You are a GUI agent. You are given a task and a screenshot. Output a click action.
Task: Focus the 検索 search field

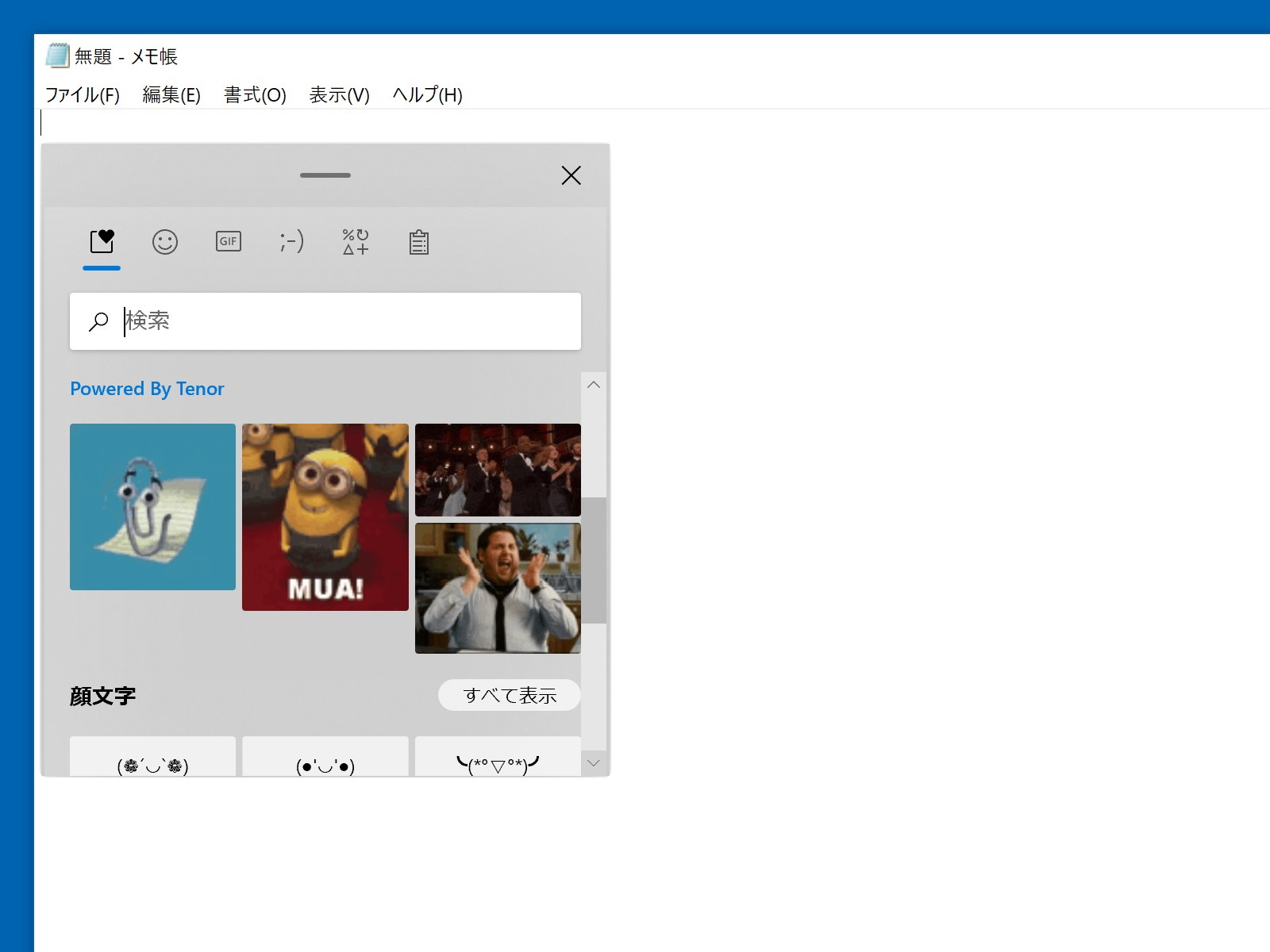pyautogui.click(x=325, y=321)
